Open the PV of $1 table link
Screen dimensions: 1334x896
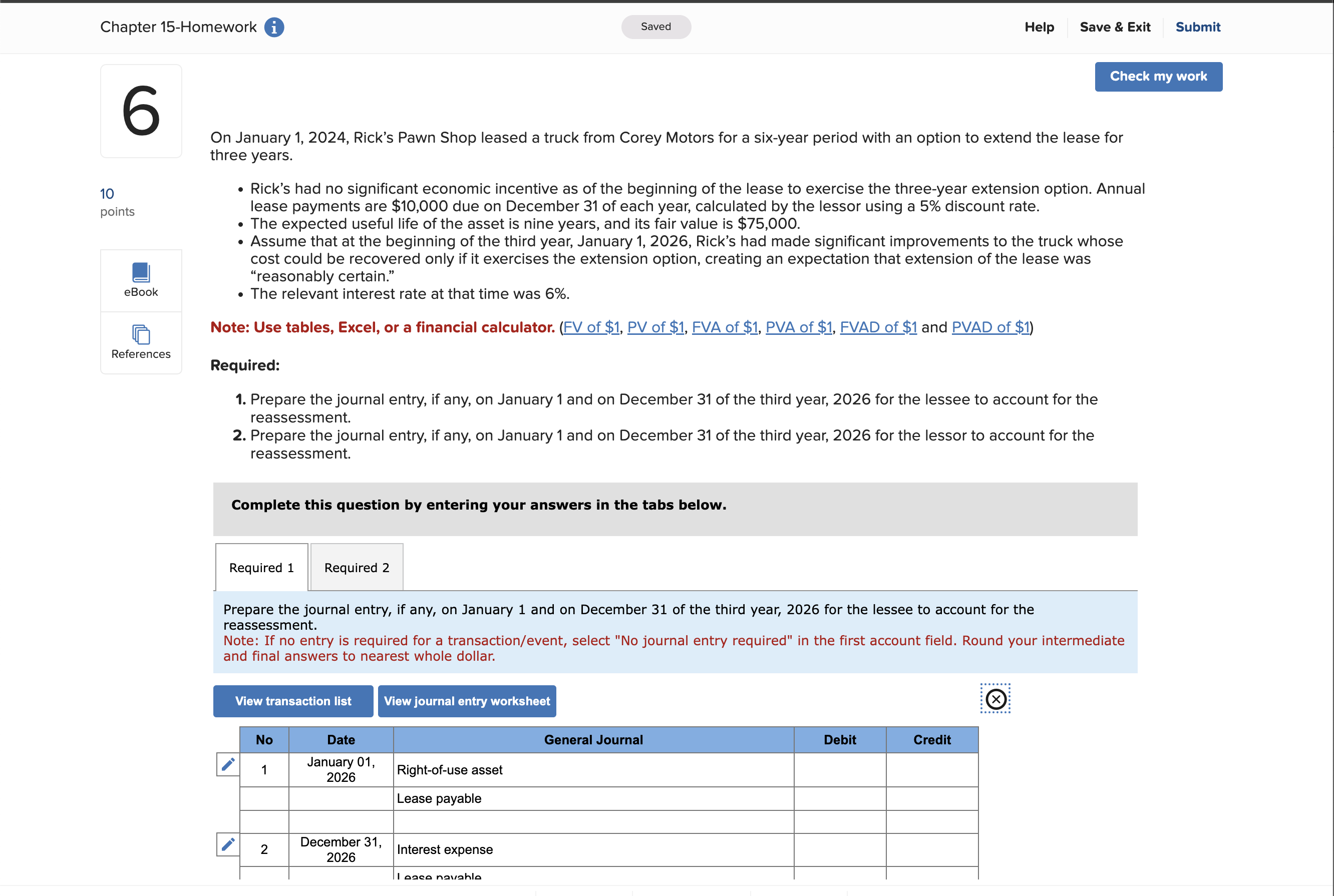pyautogui.click(x=655, y=327)
